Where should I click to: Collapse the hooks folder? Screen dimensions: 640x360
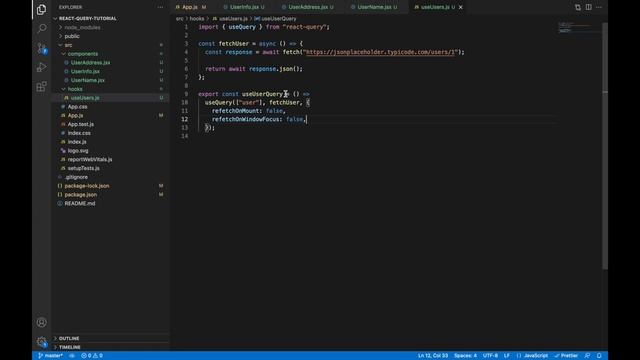(x=75, y=89)
